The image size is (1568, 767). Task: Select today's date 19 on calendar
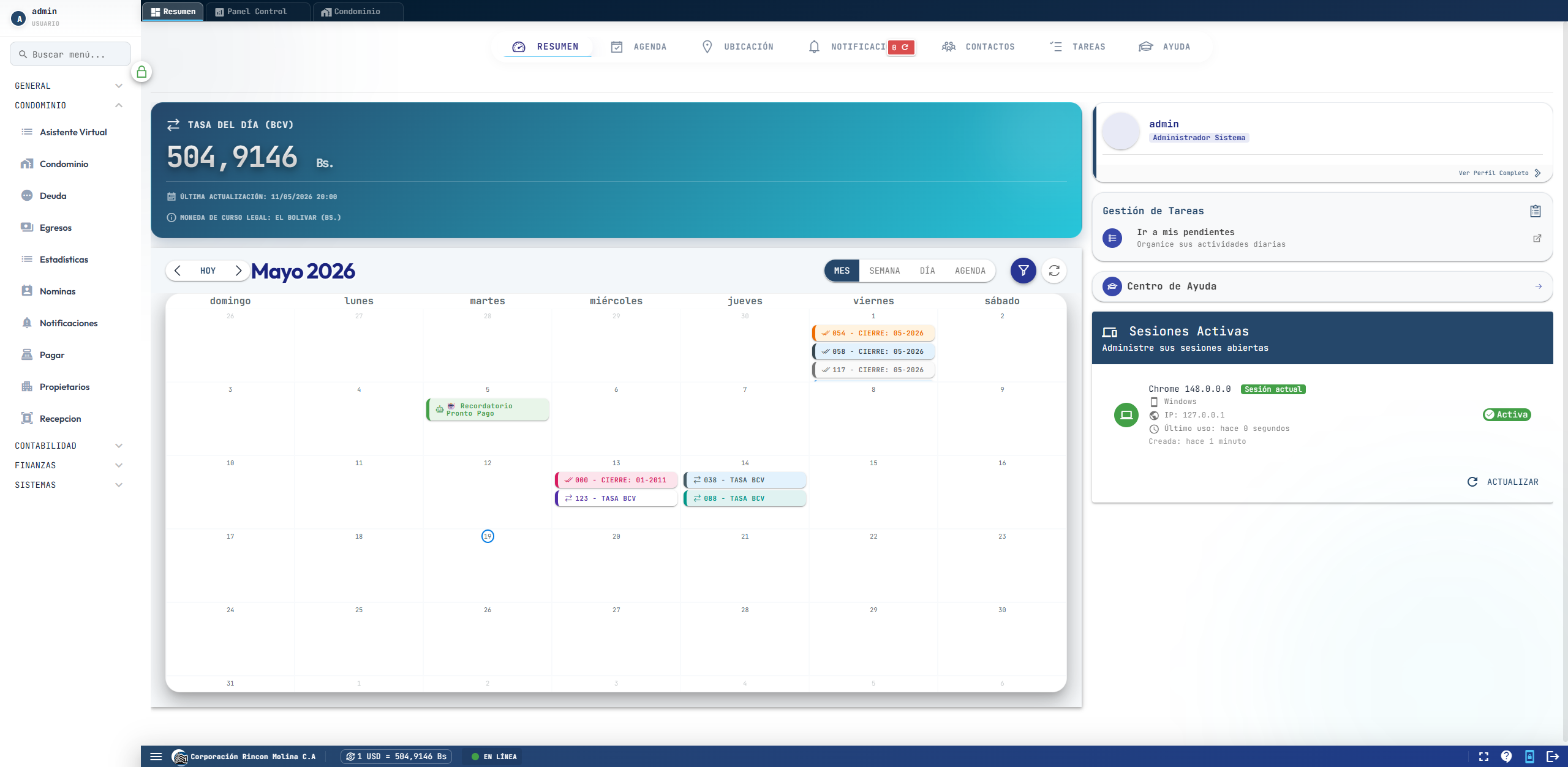pos(488,536)
